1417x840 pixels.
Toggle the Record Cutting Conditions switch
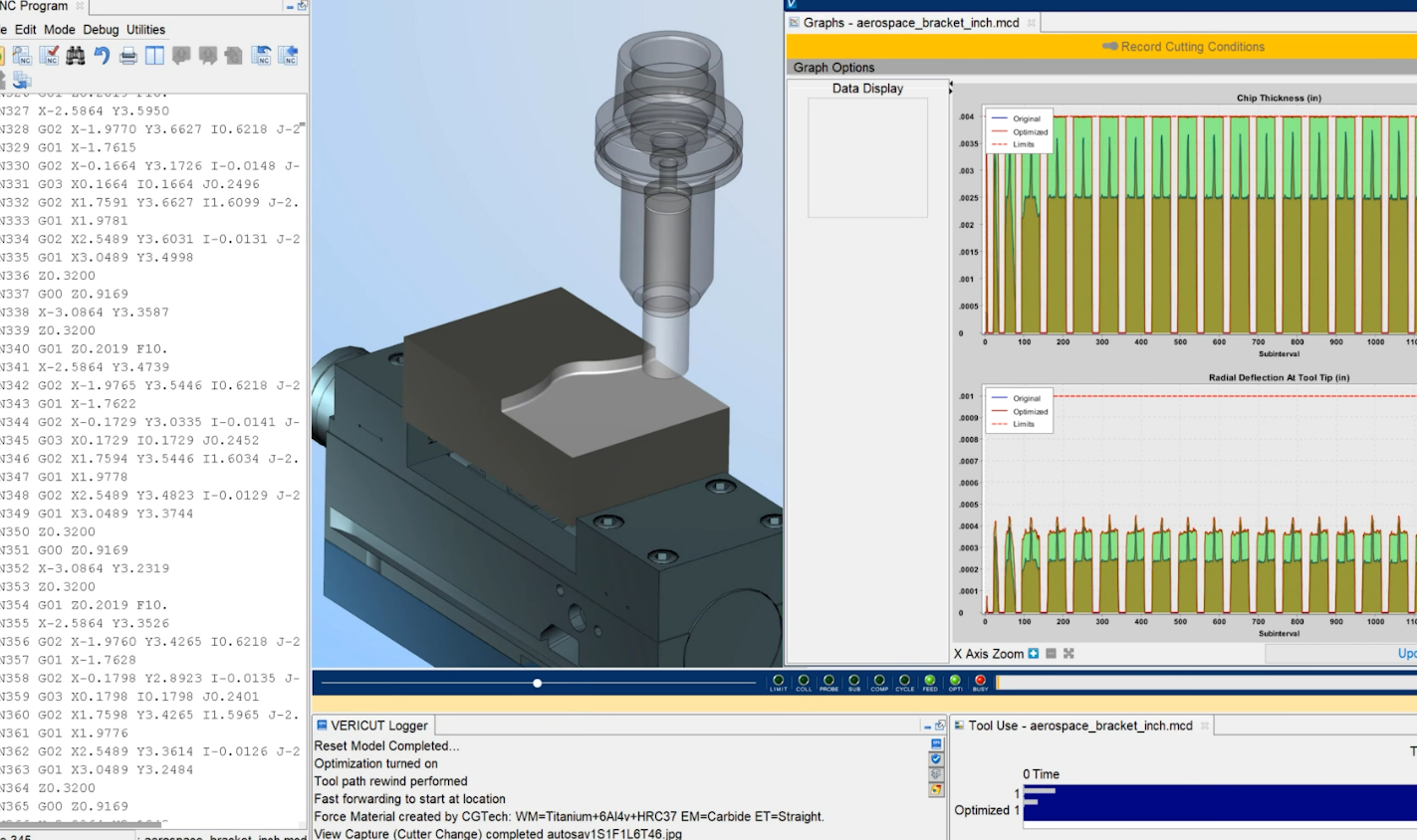click(x=1110, y=47)
